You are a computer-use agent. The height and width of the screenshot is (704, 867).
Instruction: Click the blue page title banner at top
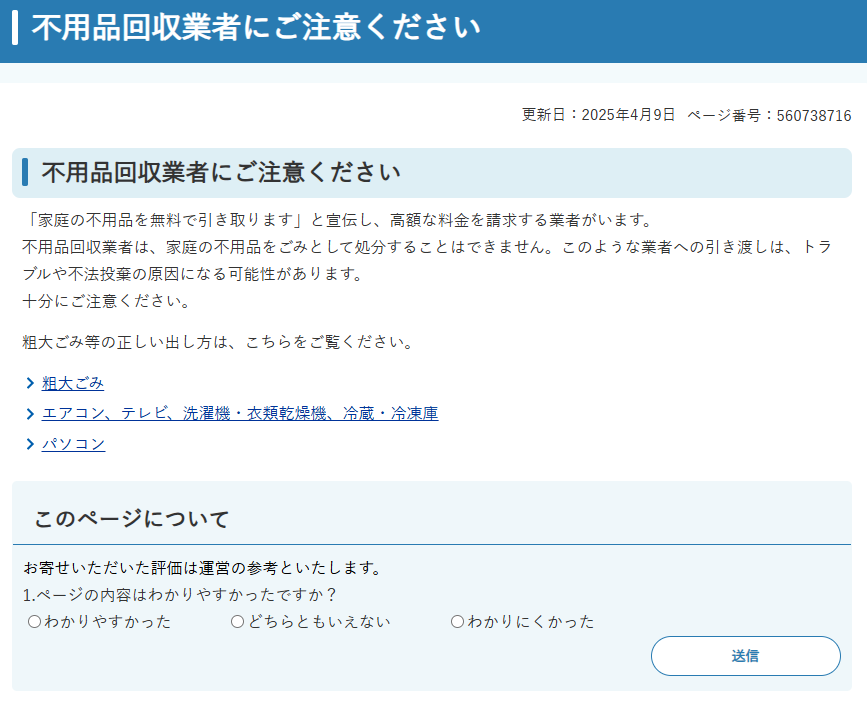pos(433,30)
